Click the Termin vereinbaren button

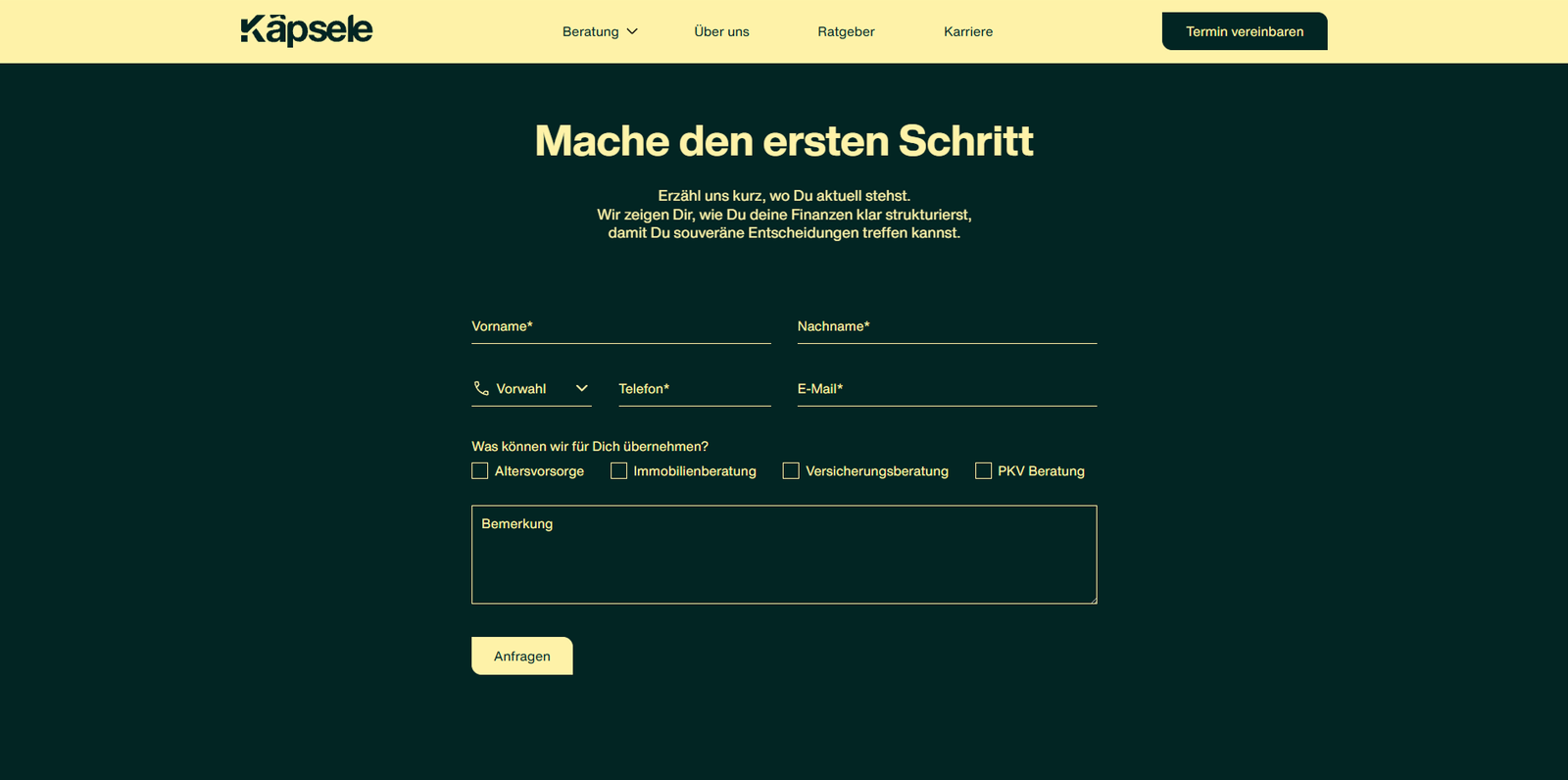[x=1245, y=31]
